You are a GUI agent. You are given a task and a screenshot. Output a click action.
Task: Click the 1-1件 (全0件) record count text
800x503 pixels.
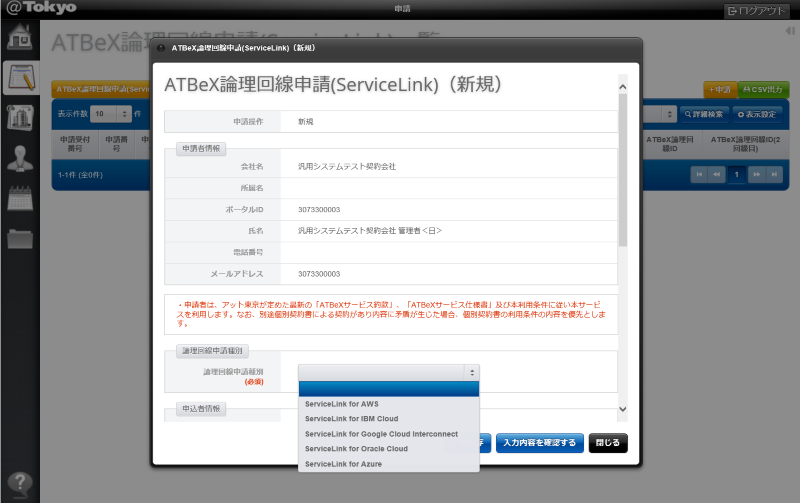(x=81, y=175)
